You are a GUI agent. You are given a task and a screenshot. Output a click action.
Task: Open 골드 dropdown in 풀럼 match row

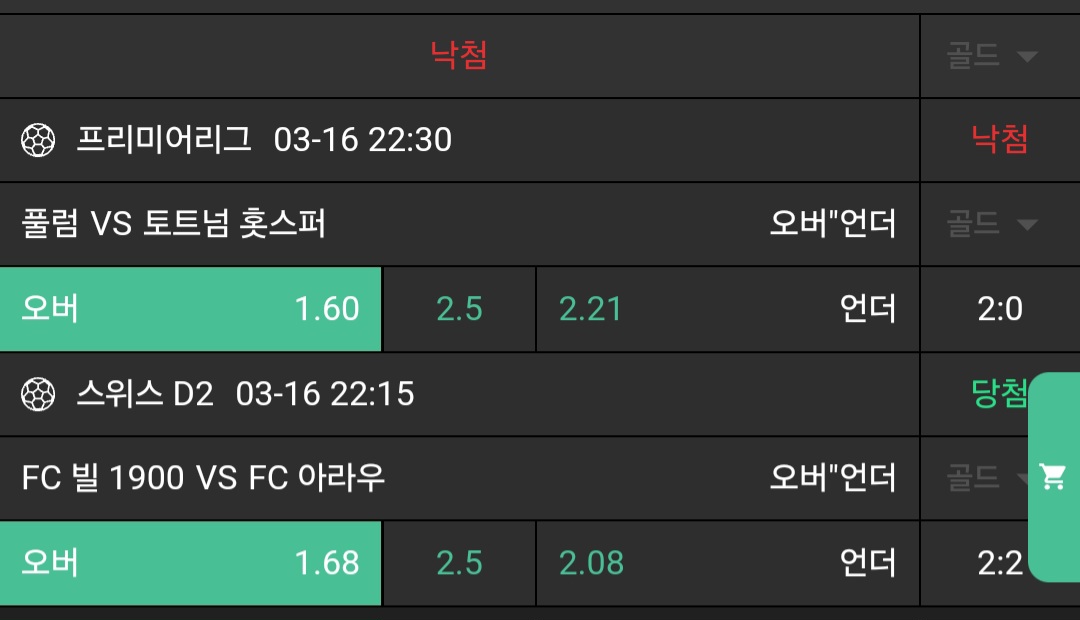point(992,224)
